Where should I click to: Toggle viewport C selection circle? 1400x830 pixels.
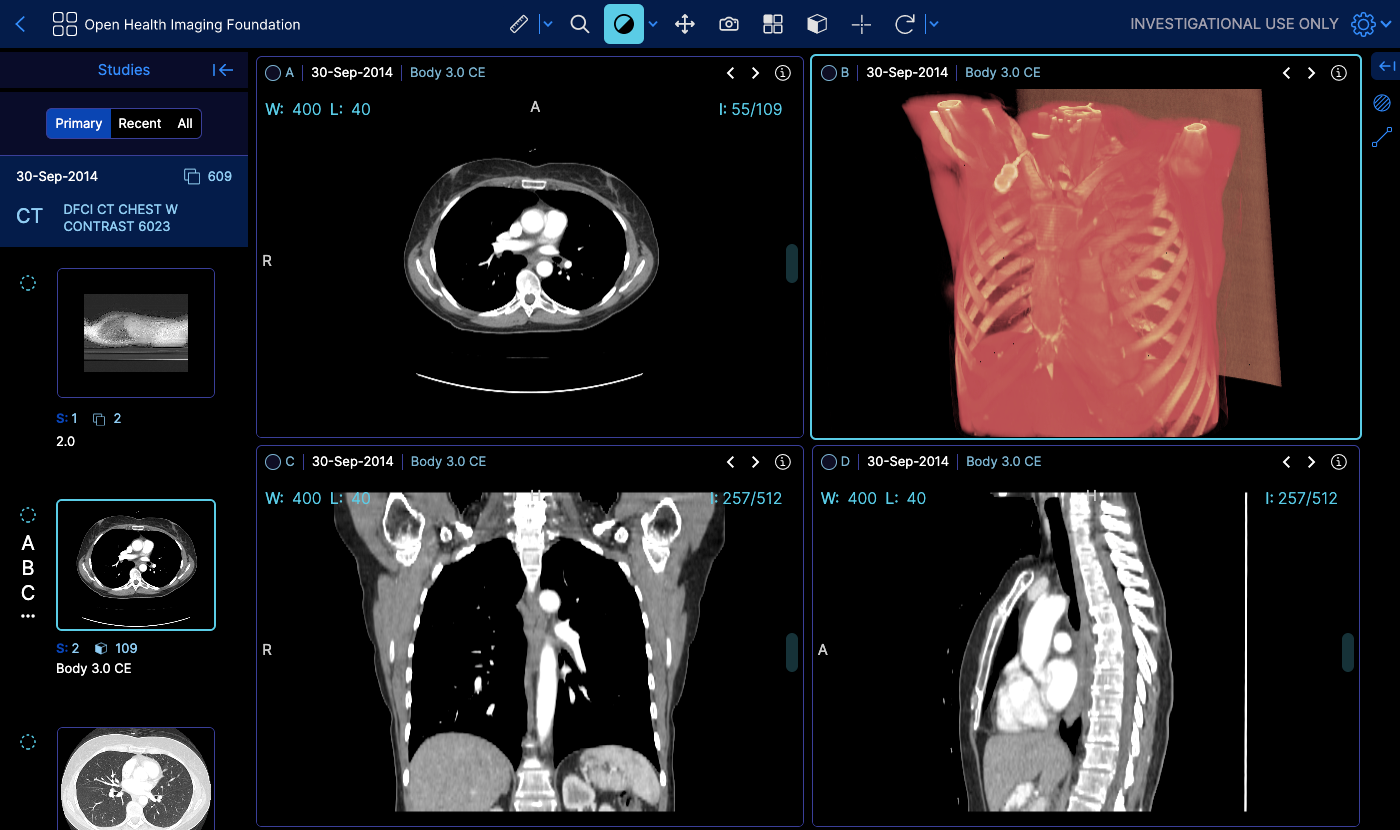[272, 462]
